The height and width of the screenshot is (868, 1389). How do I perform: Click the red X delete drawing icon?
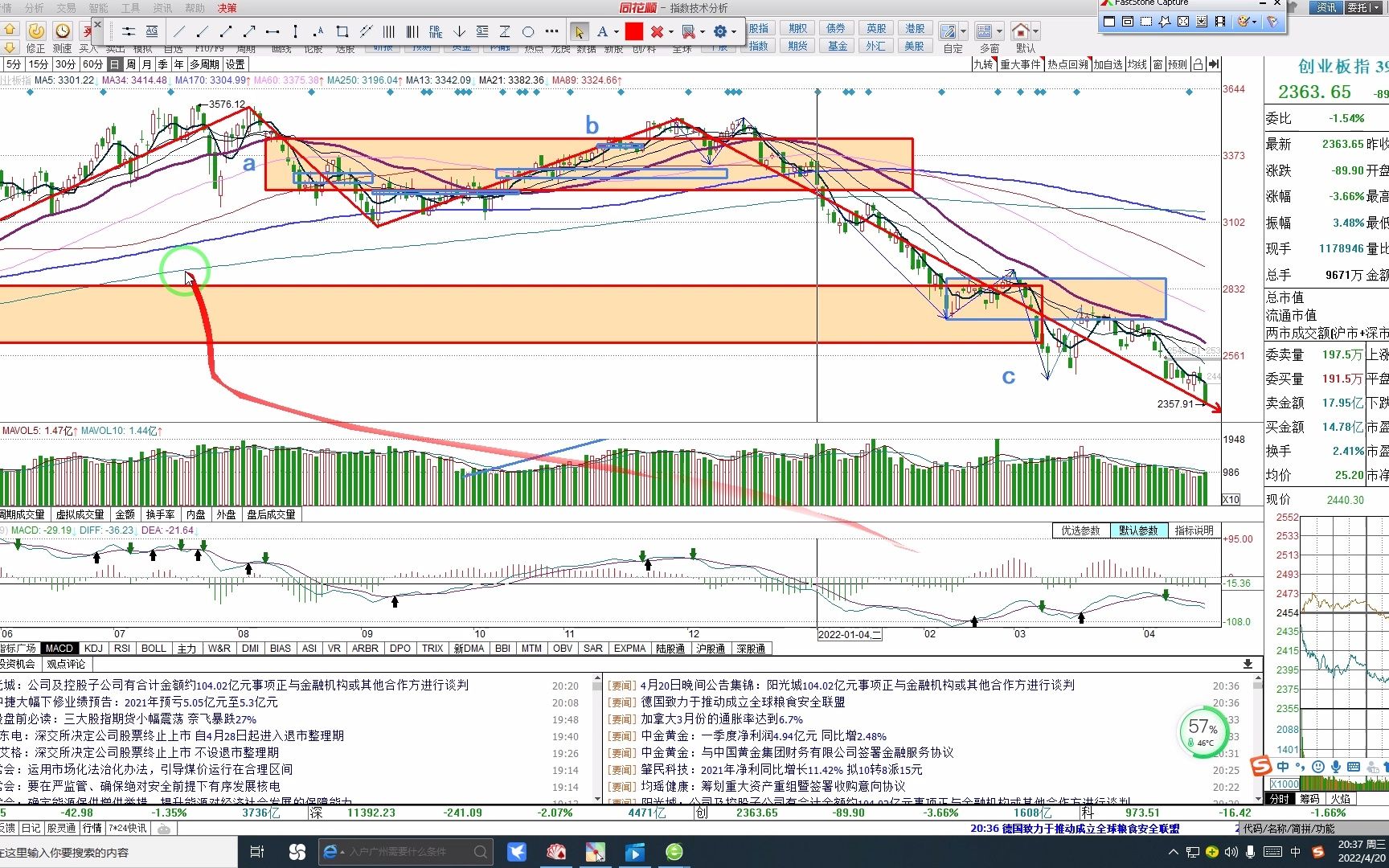pos(657,32)
